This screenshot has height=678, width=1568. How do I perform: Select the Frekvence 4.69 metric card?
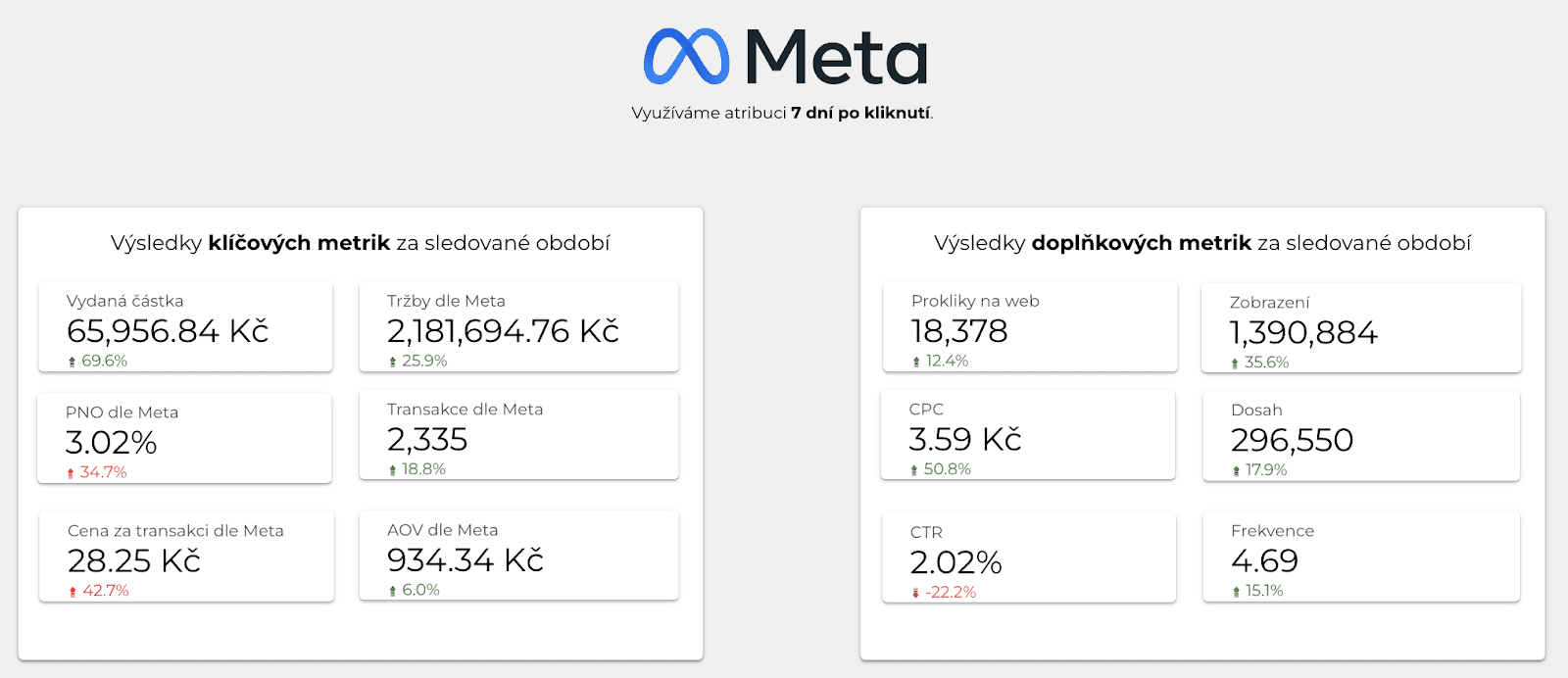click(1361, 557)
